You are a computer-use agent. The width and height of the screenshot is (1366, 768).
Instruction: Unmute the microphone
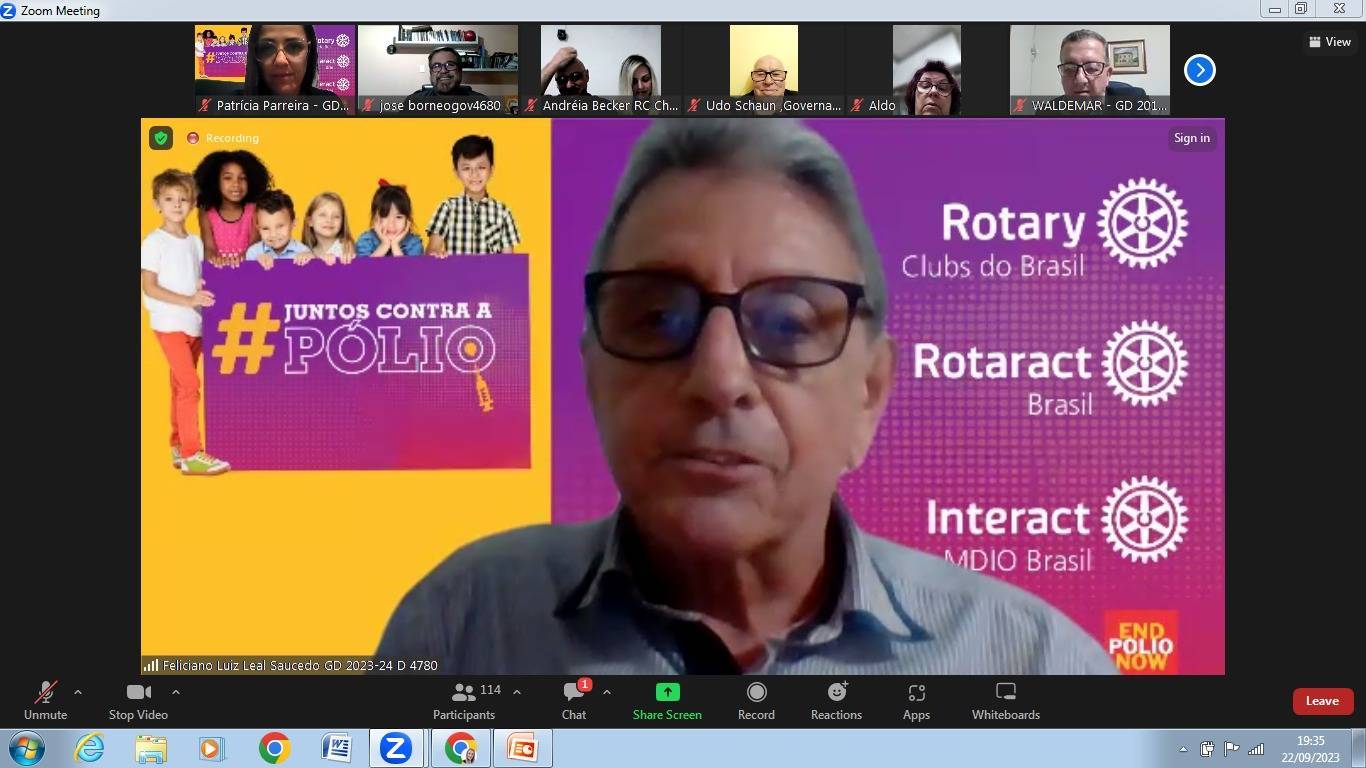point(45,700)
